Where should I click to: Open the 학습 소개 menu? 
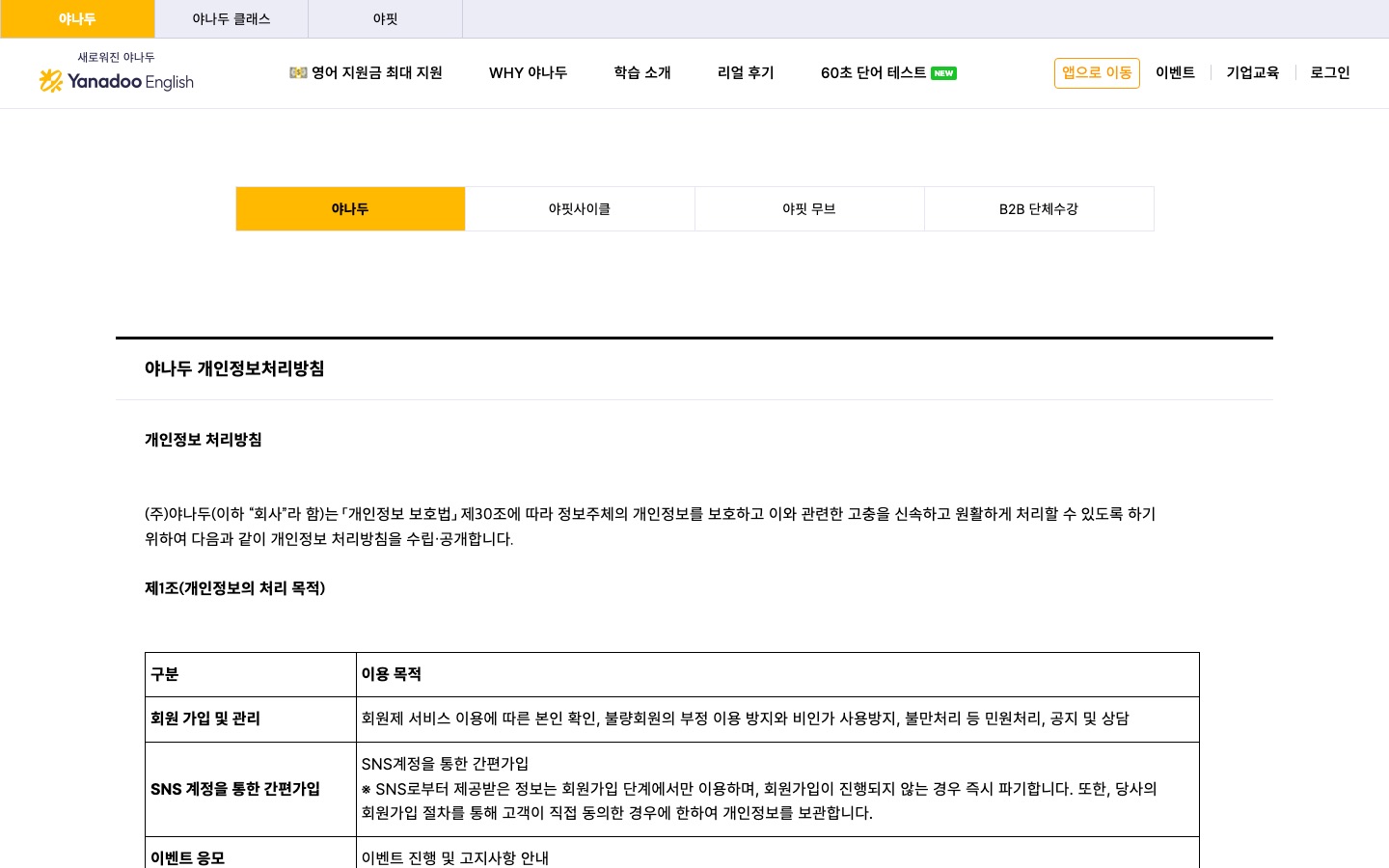(x=642, y=72)
